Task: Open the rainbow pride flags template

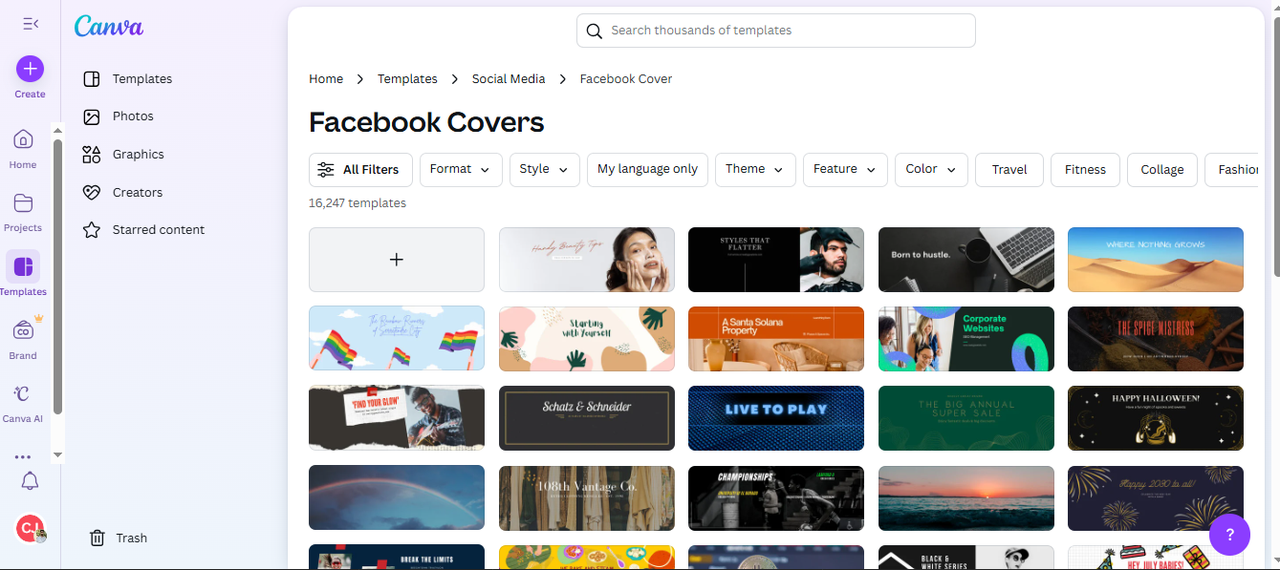Action: pos(397,339)
